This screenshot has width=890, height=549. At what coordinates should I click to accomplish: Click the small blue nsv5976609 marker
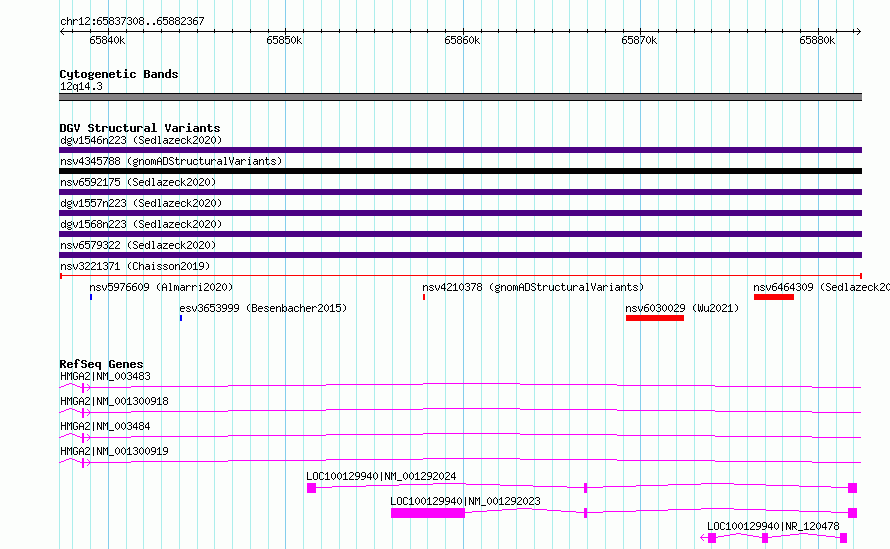91,297
